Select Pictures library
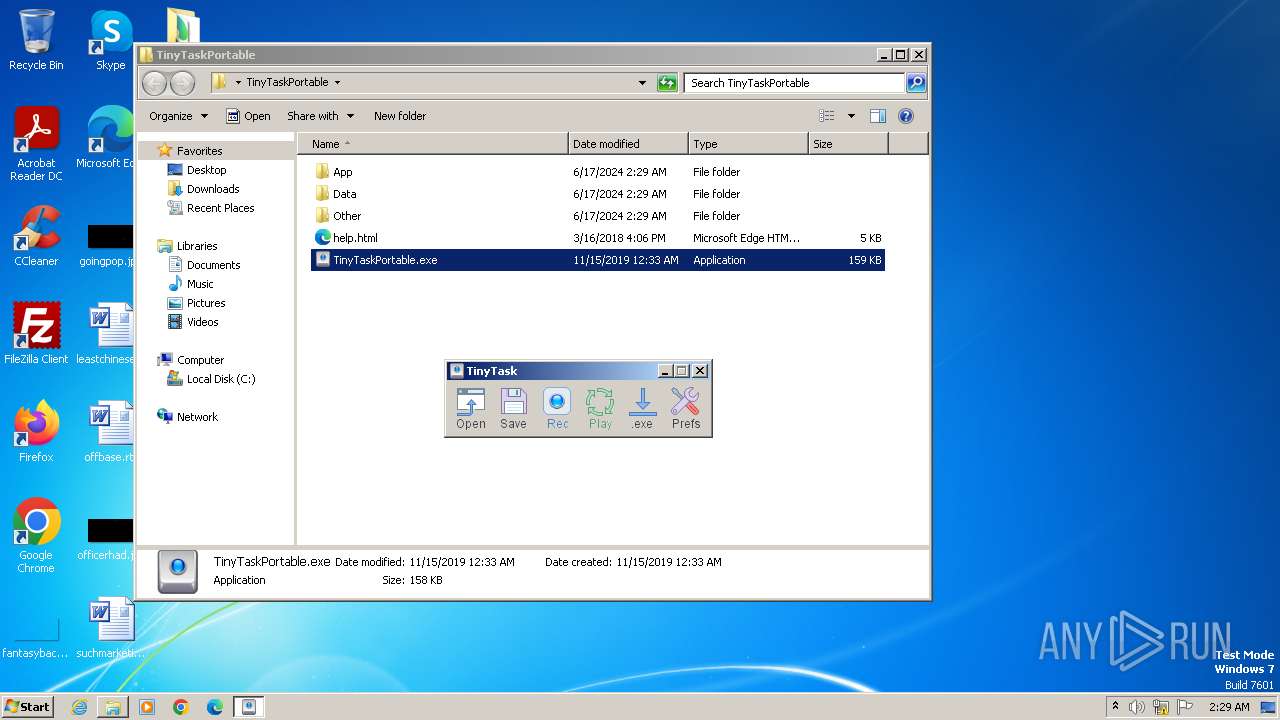The height and width of the screenshot is (720, 1280). pos(206,303)
